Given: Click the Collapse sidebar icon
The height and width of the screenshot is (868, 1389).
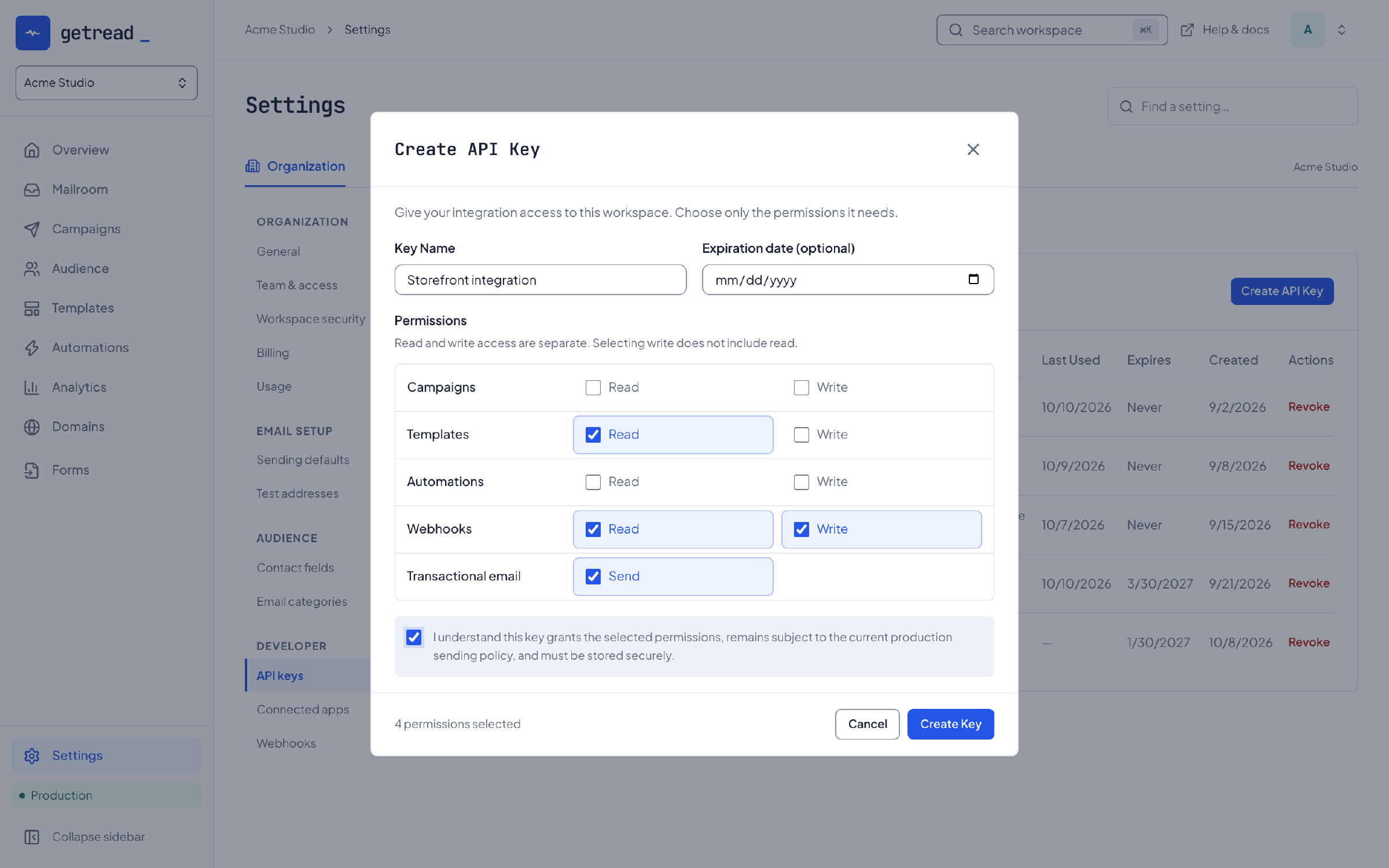Looking at the screenshot, I should click(x=32, y=837).
